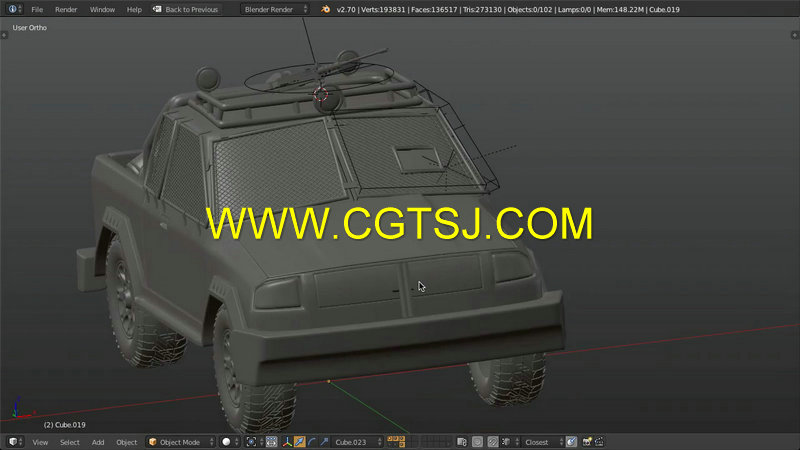The height and width of the screenshot is (450, 800).
Task: Click the Verts:193831 statistic
Action: tap(383, 9)
